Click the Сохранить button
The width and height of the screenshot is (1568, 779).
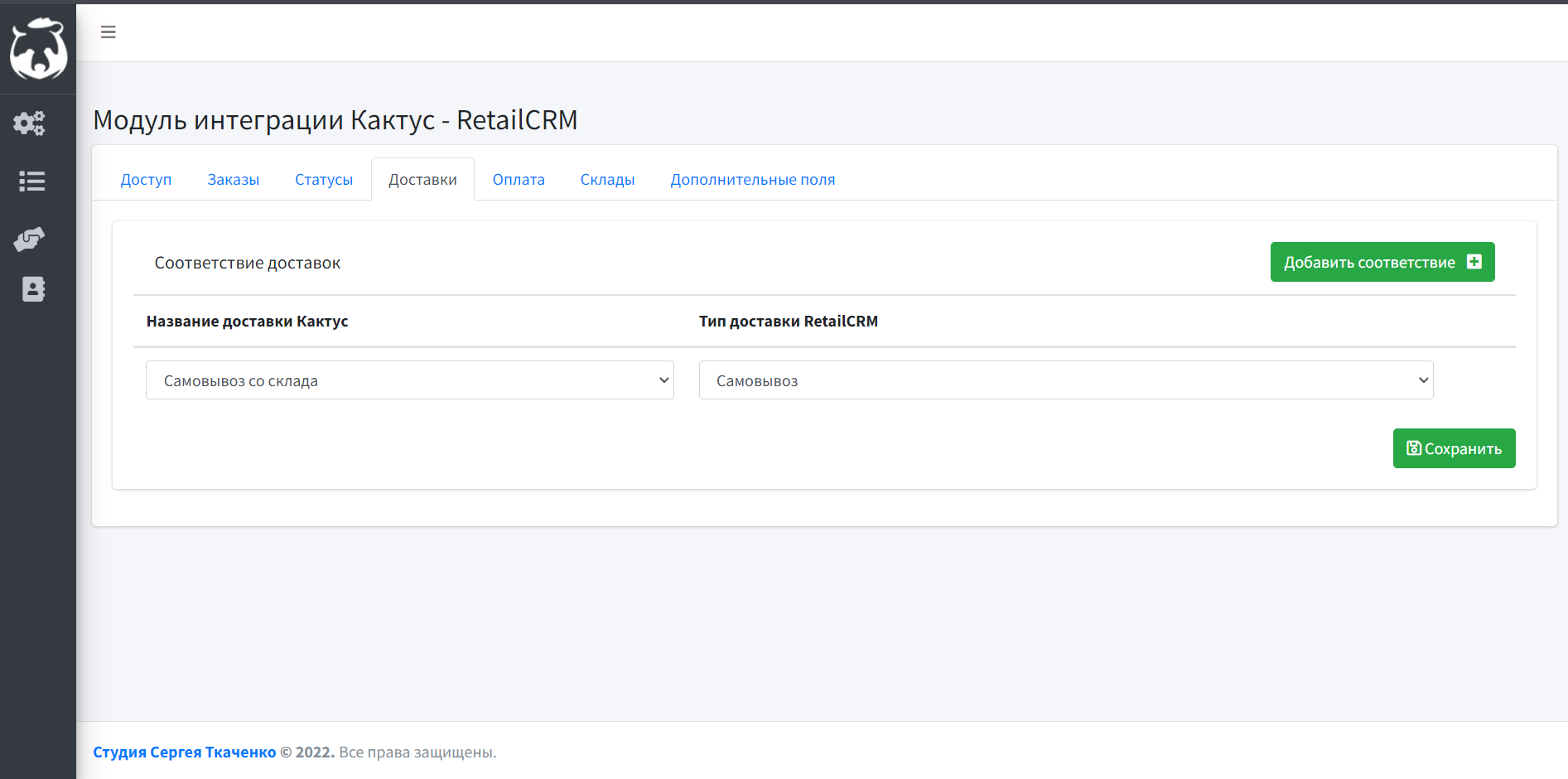click(1454, 448)
